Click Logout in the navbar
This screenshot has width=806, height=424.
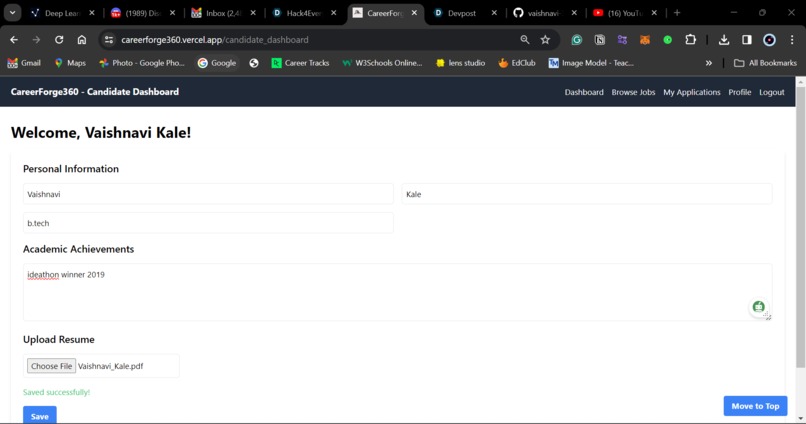772,92
